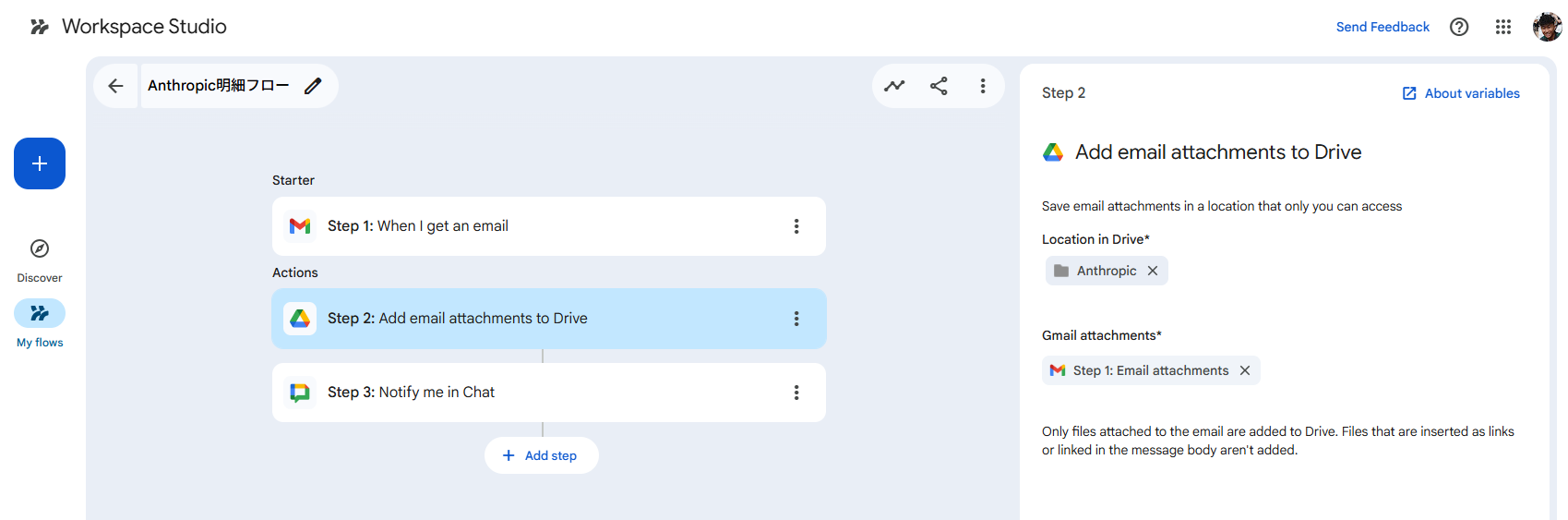
Task: Click the share flow icon
Action: tap(939, 86)
